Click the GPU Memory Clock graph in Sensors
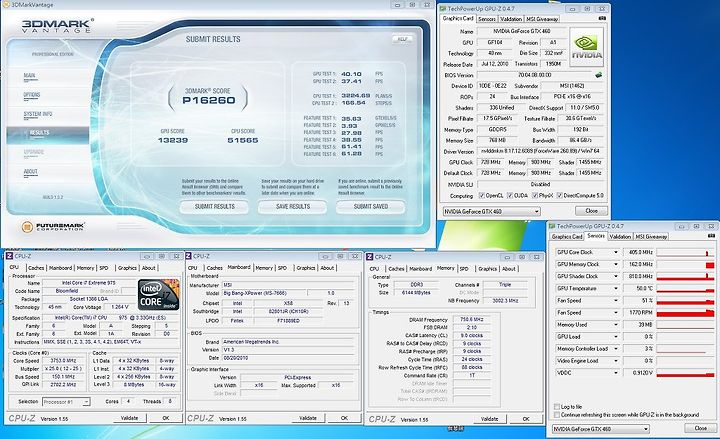Screen dimensions: 720x439 pyautogui.click(x=685, y=264)
